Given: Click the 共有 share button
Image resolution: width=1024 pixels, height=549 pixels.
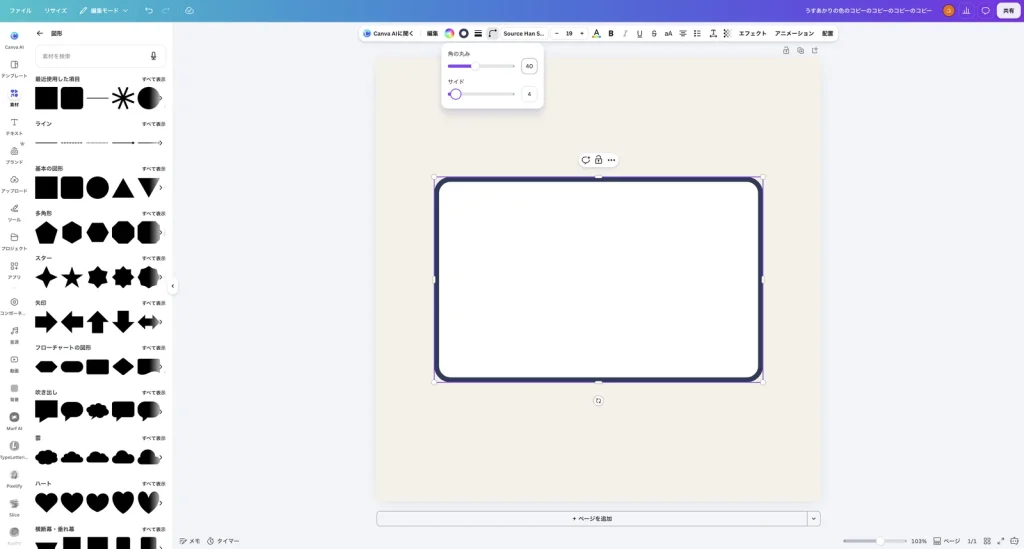Looking at the screenshot, I should (x=1009, y=10).
